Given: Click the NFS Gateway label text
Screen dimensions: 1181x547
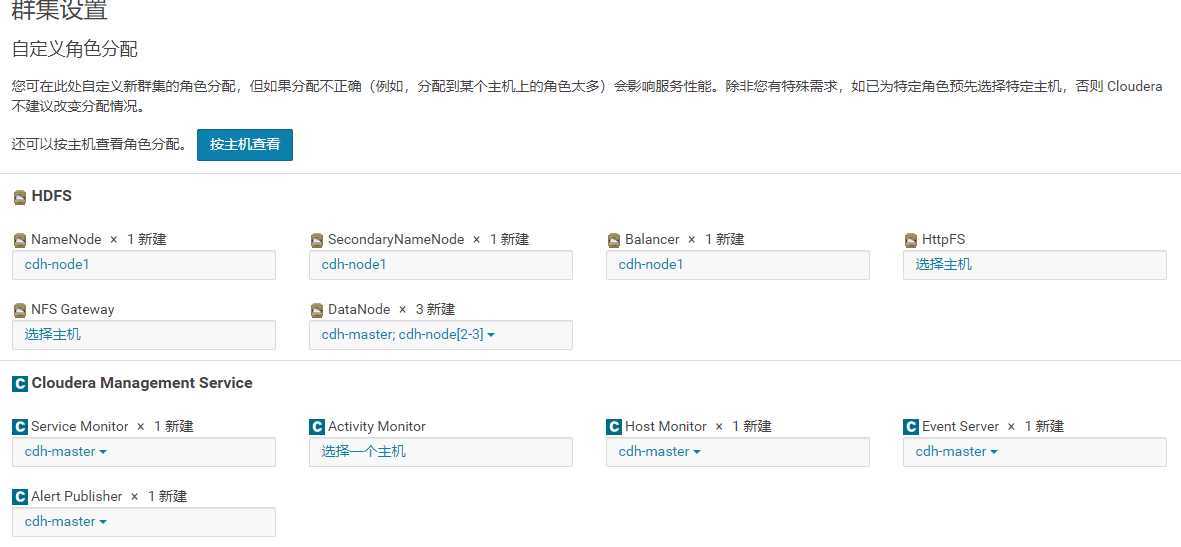Looking at the screenshot, I should point(72,310).
